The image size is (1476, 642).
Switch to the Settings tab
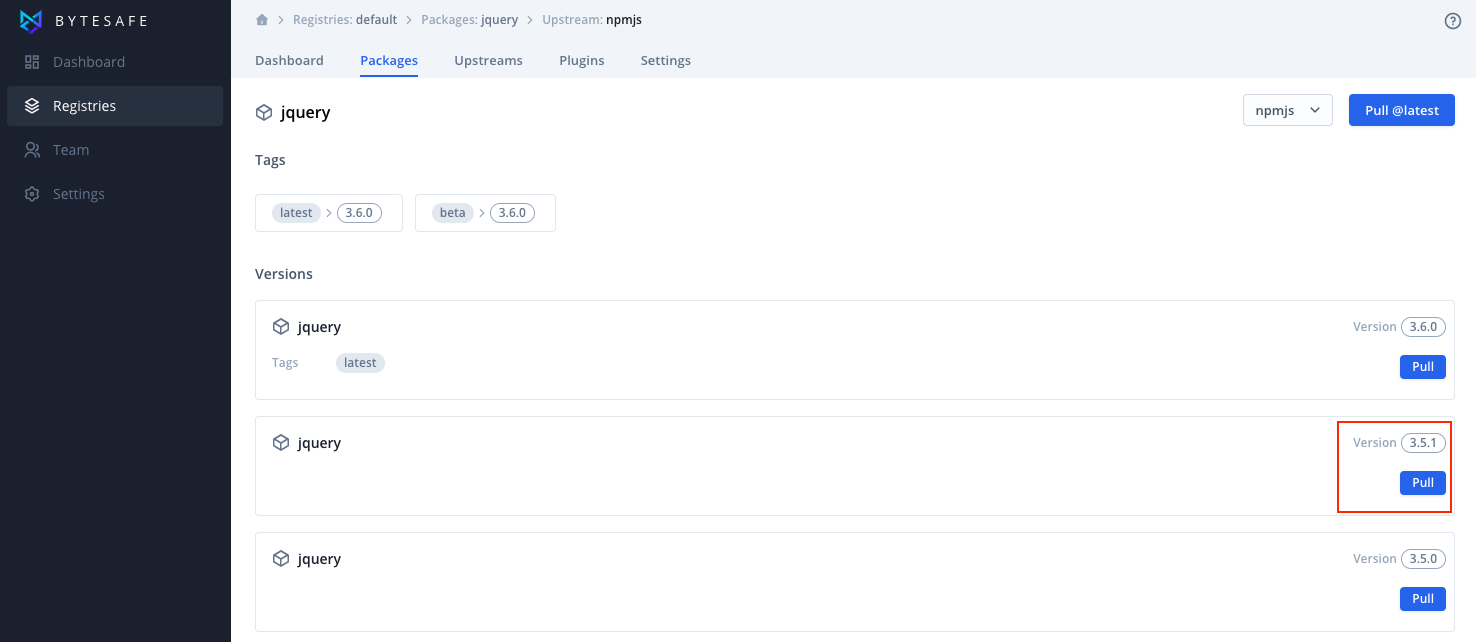(x=666, y=60)
